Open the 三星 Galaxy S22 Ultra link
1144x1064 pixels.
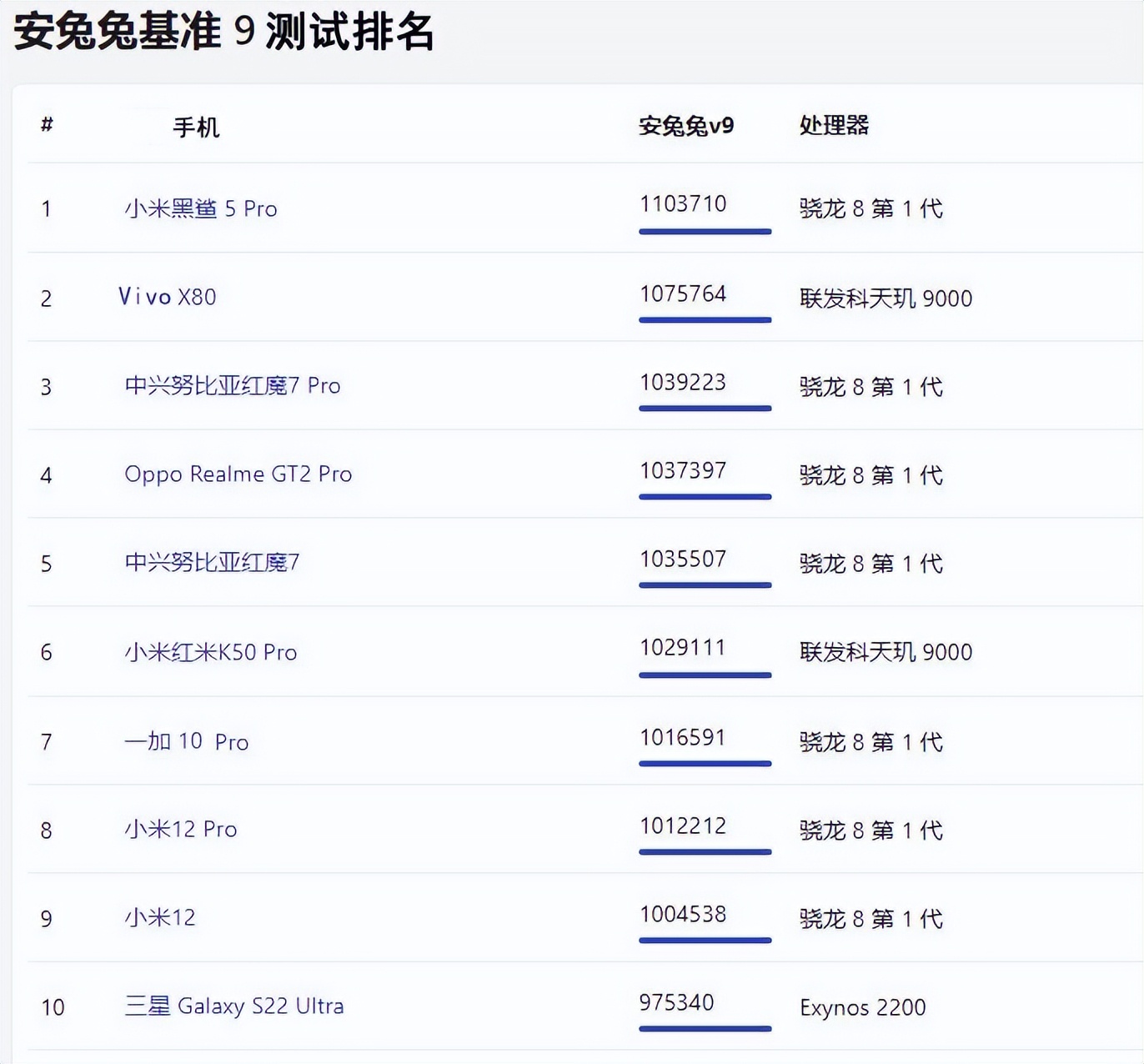[x=234, y=1006]
